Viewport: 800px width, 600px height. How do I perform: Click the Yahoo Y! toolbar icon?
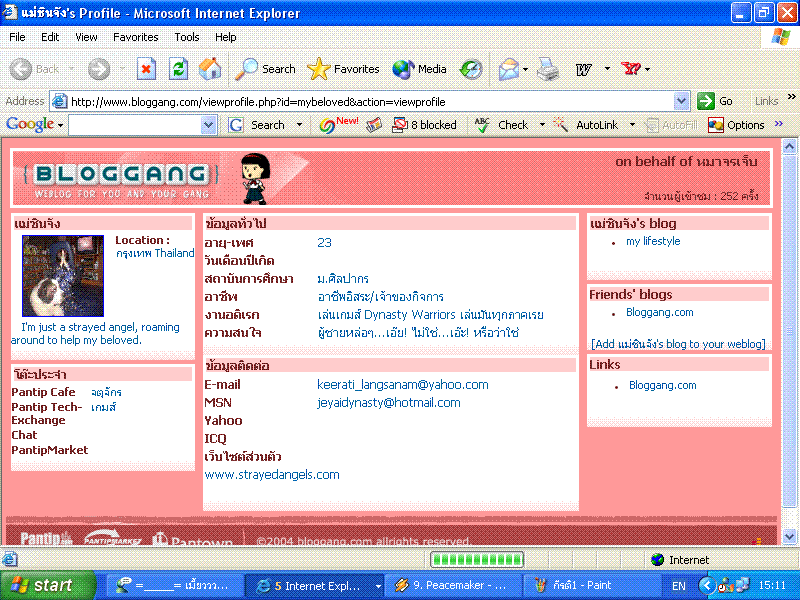(x=630, y=68)
